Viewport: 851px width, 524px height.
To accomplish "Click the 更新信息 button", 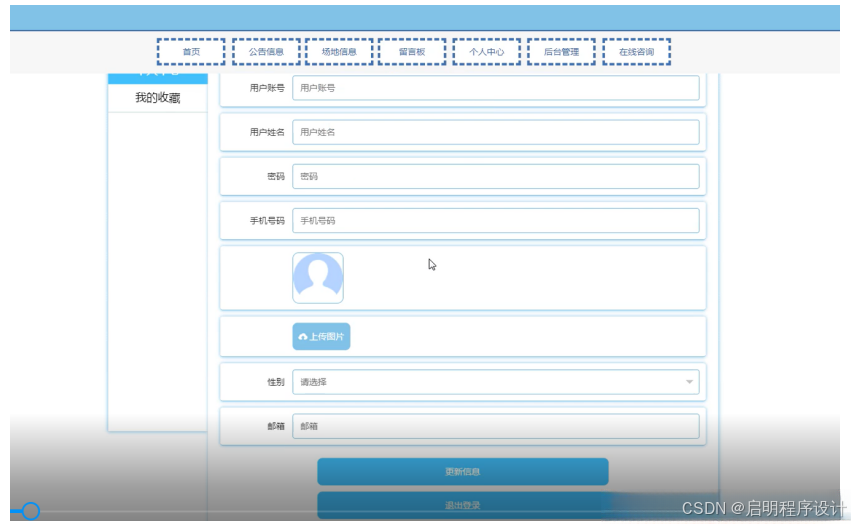I will click(x=463, y=472).
